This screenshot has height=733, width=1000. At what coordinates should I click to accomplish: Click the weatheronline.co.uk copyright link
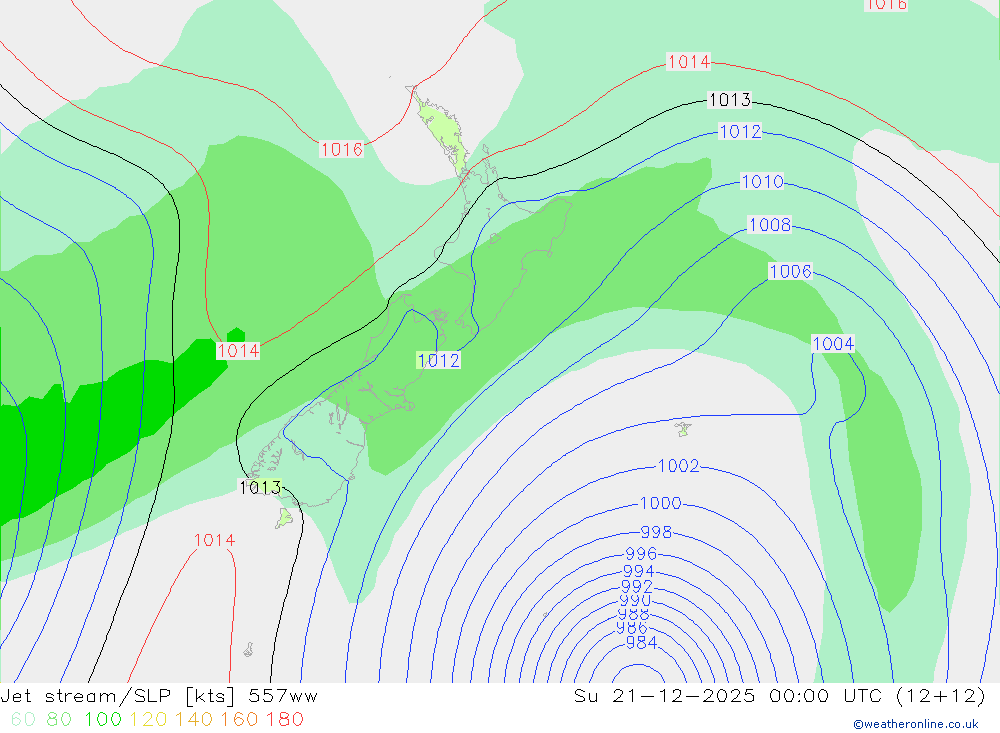[x=916, y=724]
